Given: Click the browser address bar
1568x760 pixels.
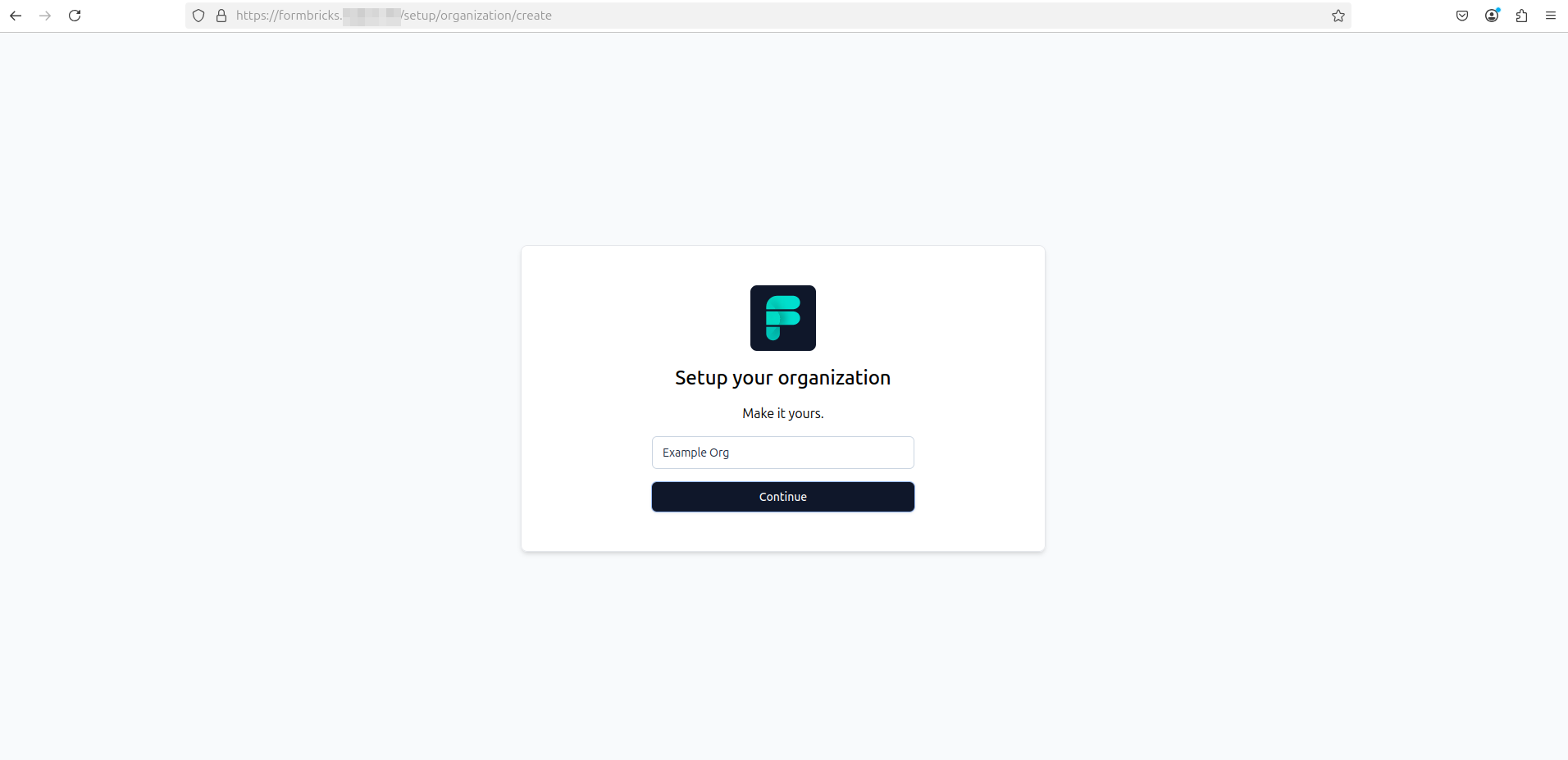Looking at the screenshot, I should click(x=902, y=16).
